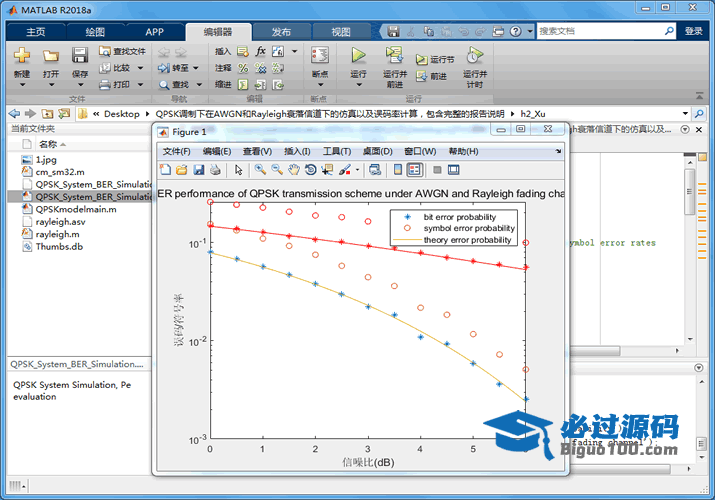Click the Up one level folder icon
The image size is (715, 500).
click(47, 113)
